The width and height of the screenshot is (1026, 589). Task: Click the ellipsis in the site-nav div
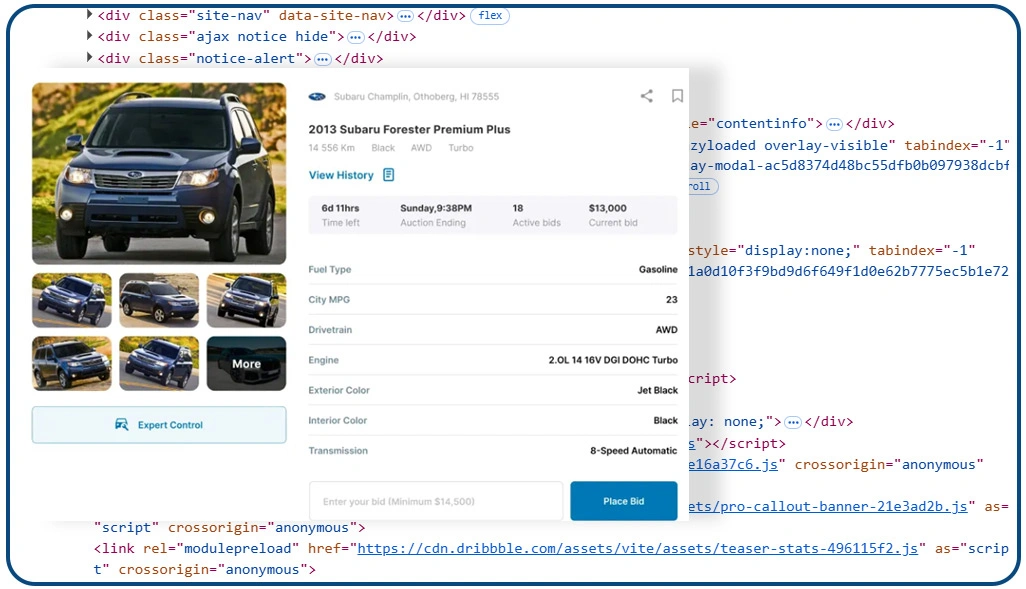(x=406, y=16)
